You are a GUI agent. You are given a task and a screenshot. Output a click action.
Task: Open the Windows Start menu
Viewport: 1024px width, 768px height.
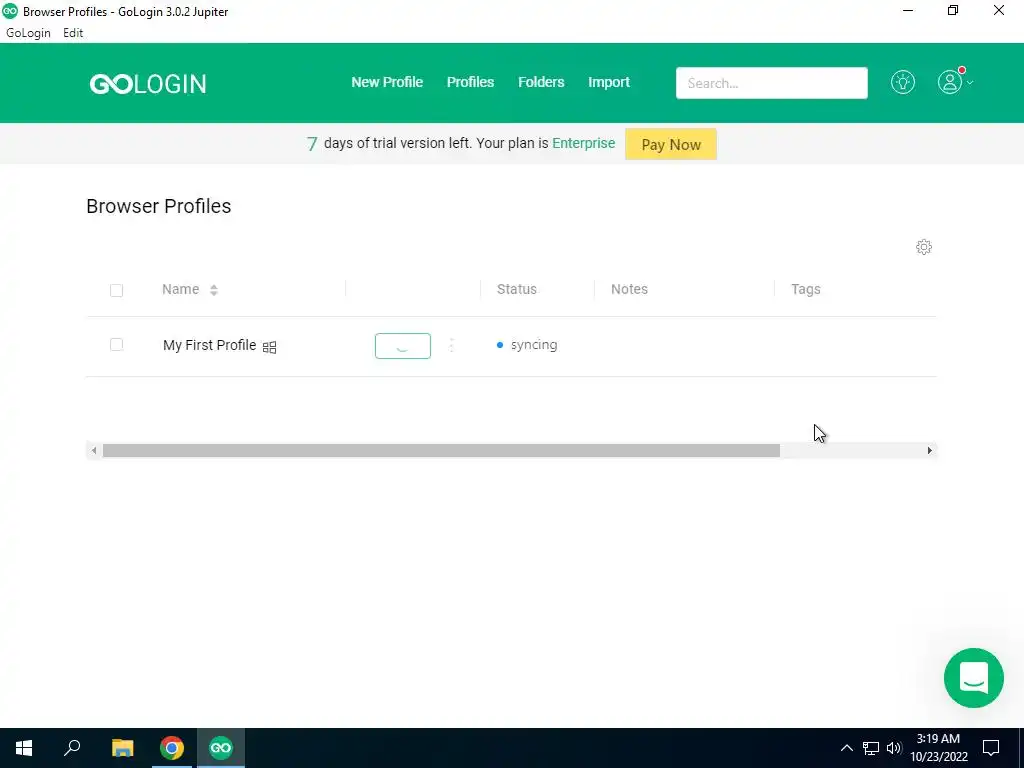[24, 748]
